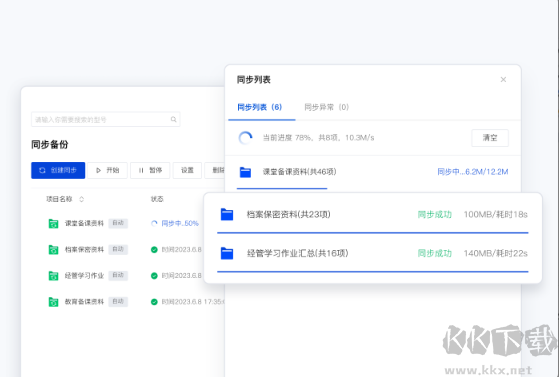The image size is (559, 377).
Task: Click the 同步备份 heading
Action: point(50,144)
